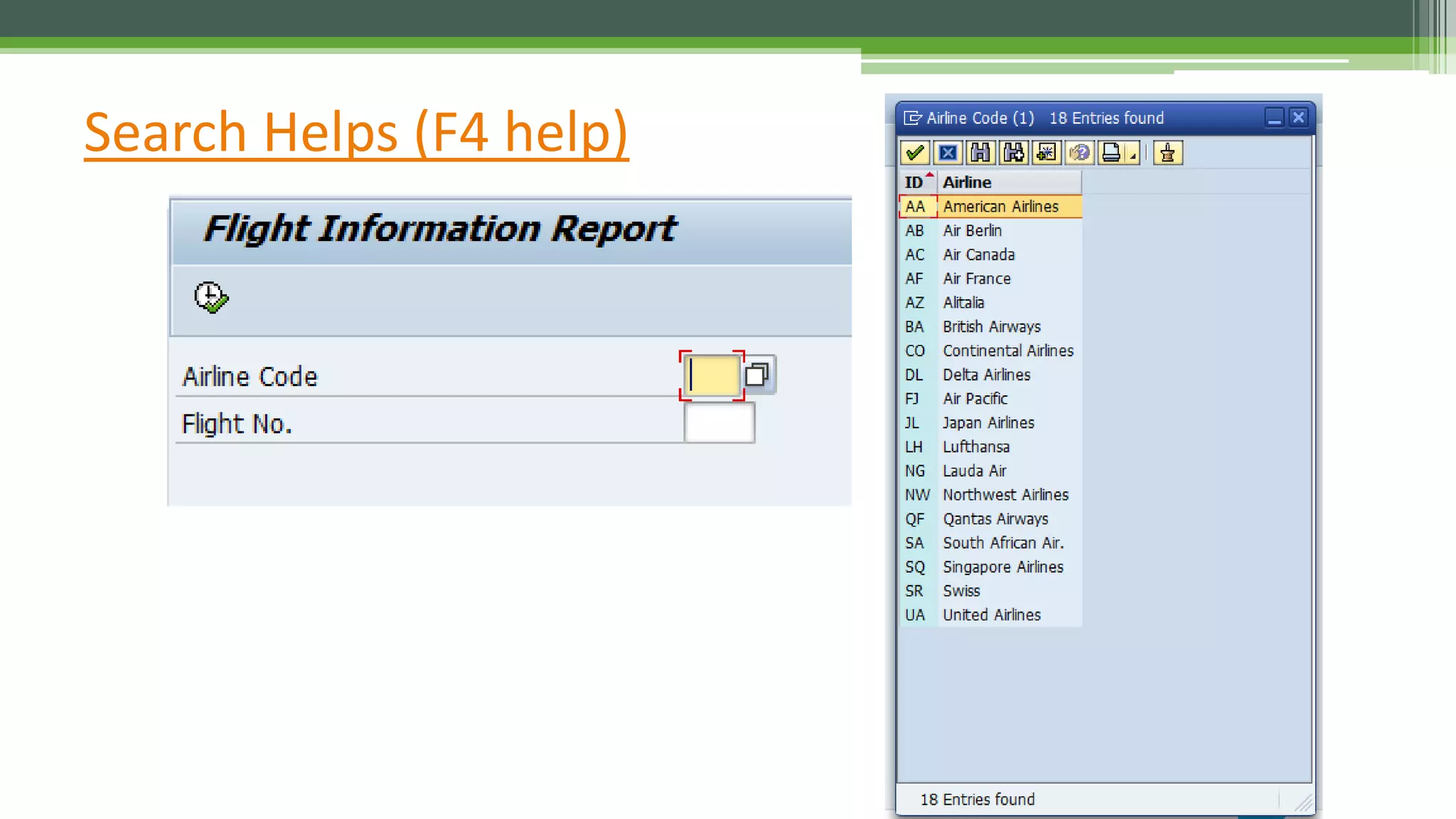The width and height of the screenshot is (1456, 819).
Task: Click the Flight No. input field
Action: [719, 423]
